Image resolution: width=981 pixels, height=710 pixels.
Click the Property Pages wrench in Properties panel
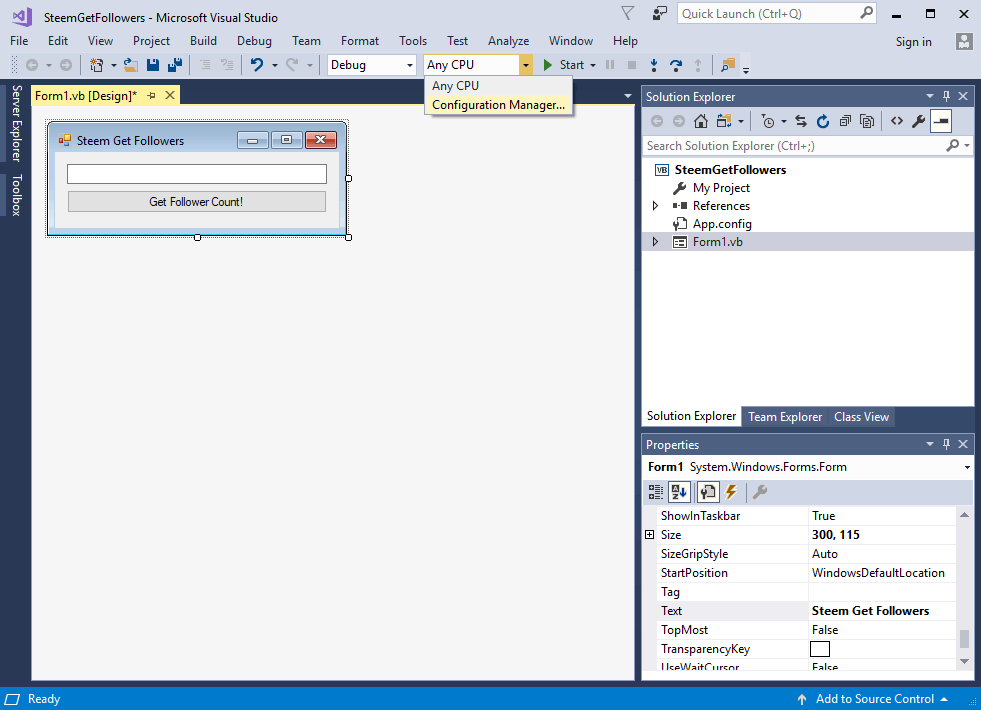(760, 492)
